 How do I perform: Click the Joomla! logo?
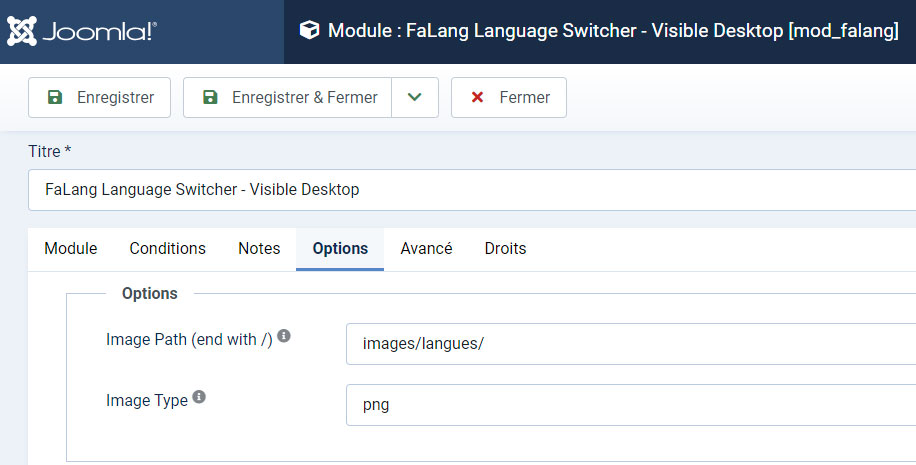pos(82,31)
